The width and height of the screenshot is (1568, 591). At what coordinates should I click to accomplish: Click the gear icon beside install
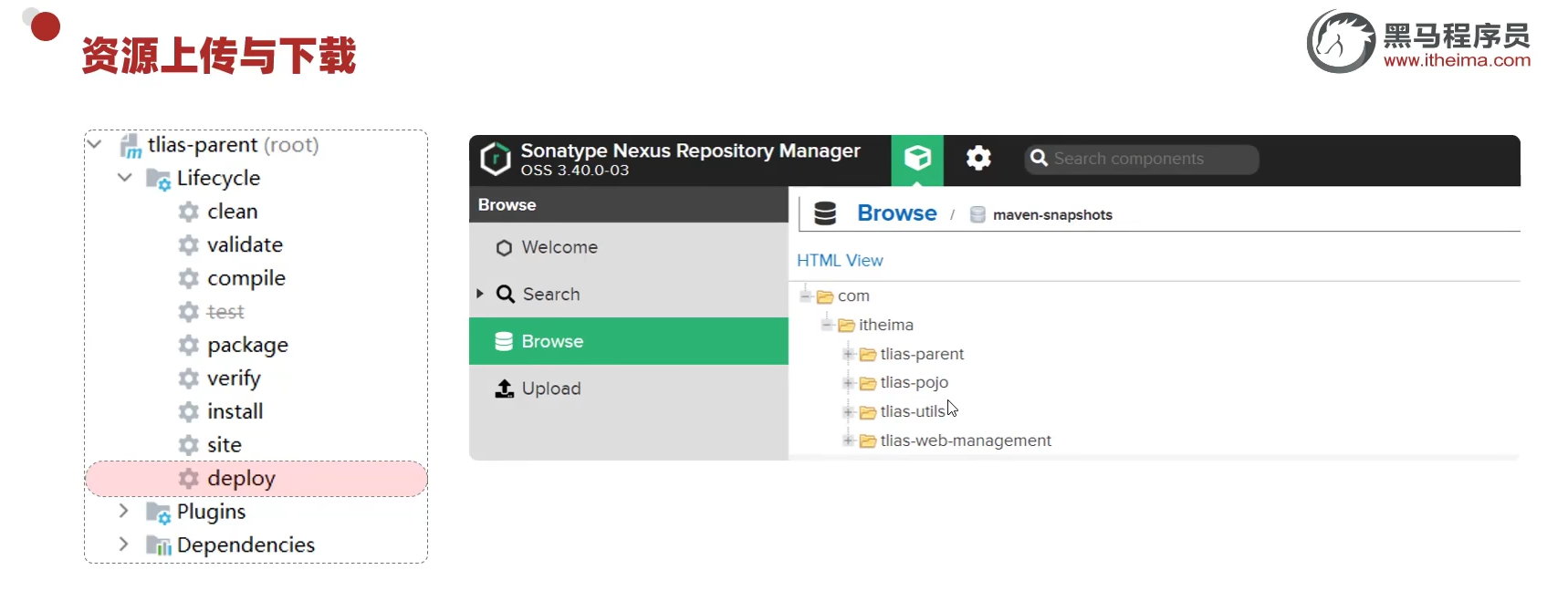(x=189, y=411)
